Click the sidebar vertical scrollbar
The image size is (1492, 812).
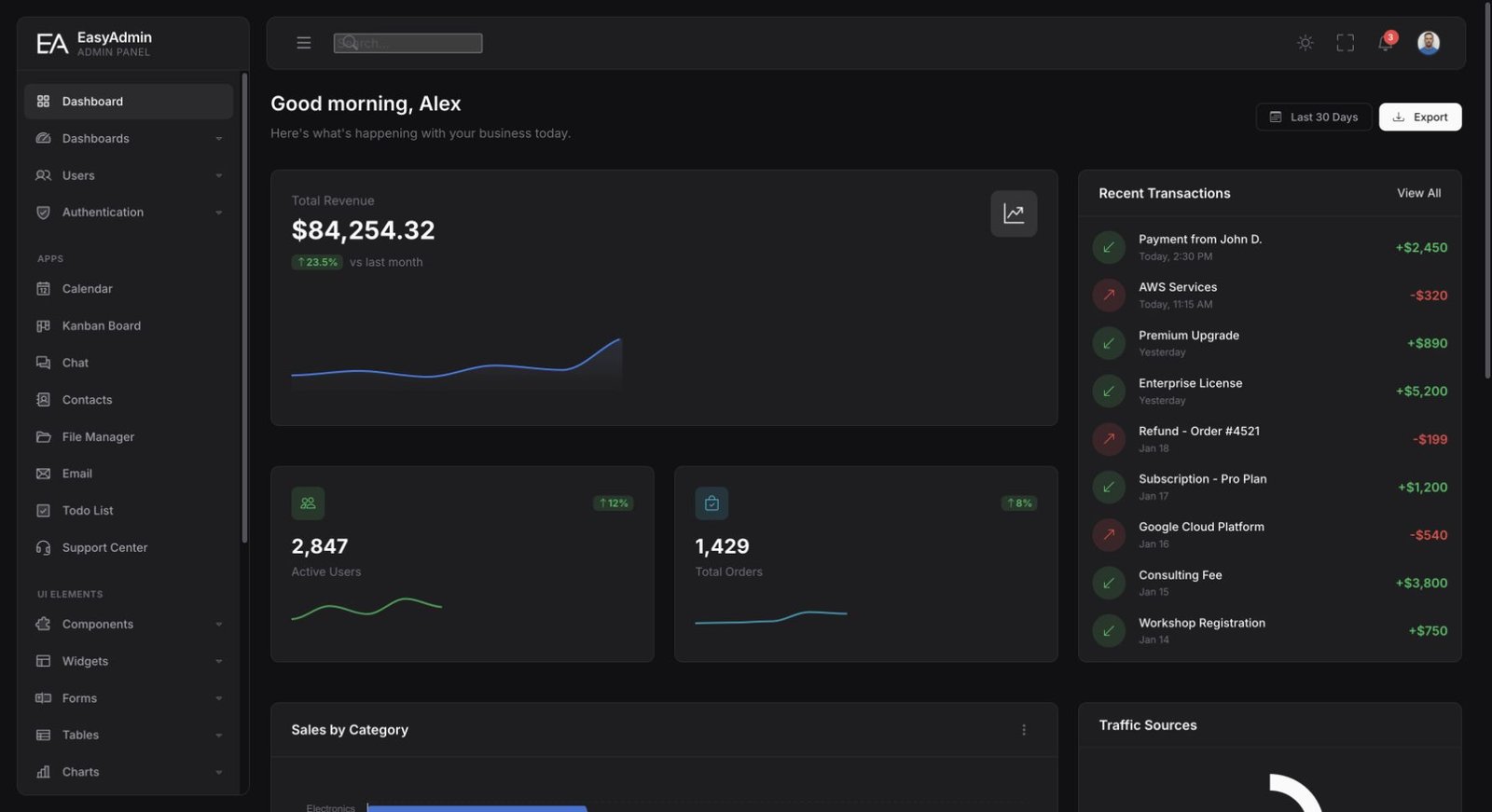click(244, 308)
